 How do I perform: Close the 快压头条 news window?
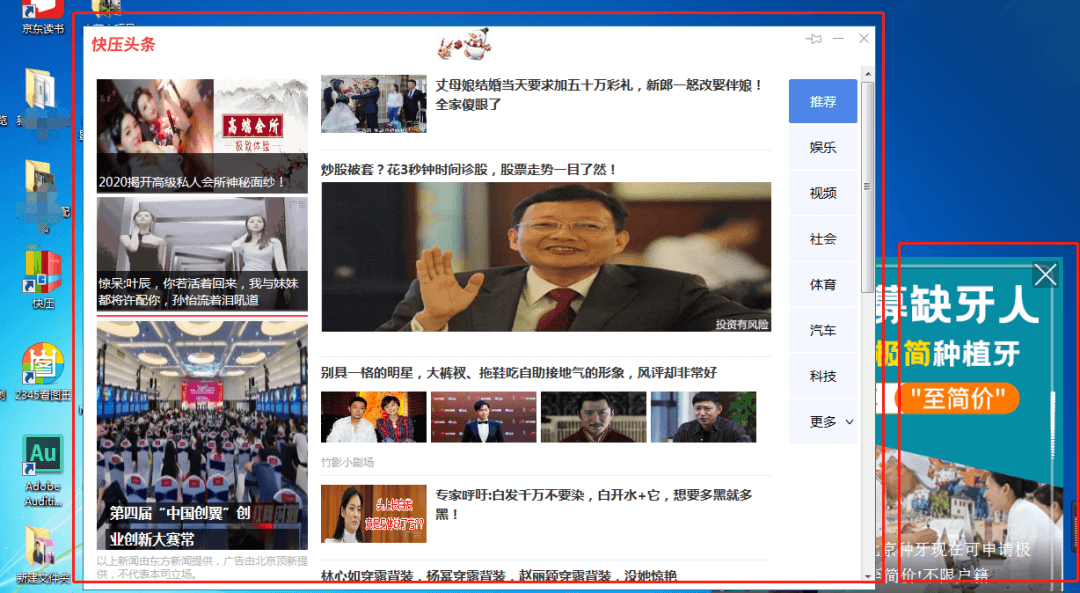click(x=864, y=39)
